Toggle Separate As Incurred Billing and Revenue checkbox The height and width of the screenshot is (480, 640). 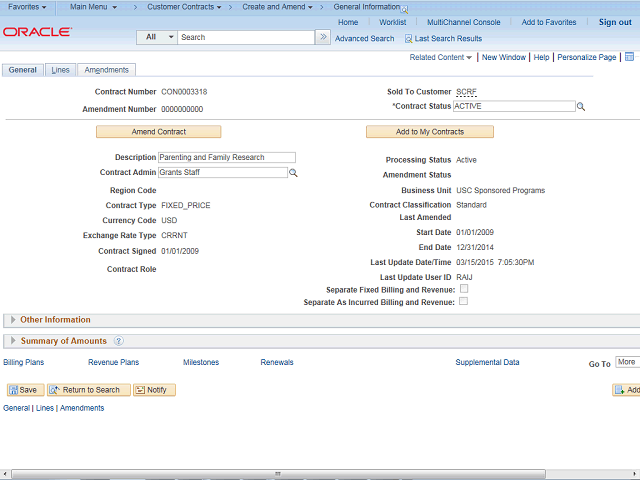click(463, 301)
